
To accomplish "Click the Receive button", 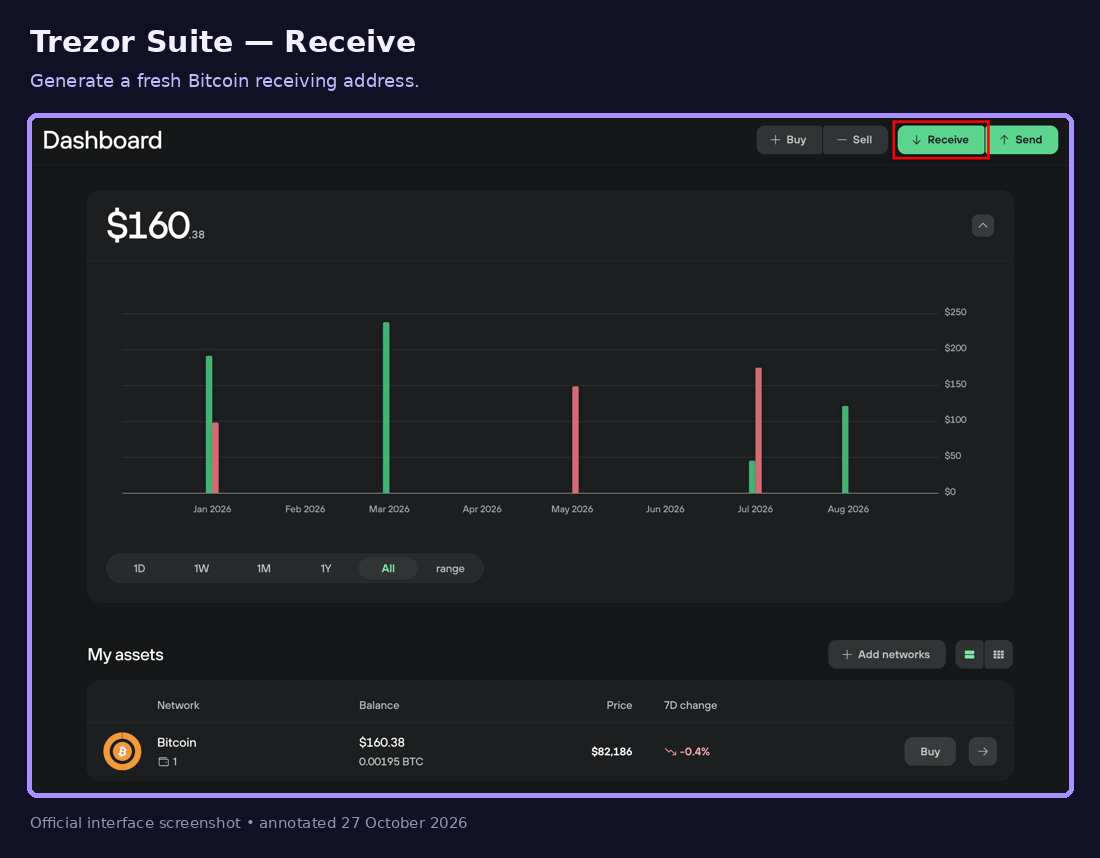I will point(941,140).
